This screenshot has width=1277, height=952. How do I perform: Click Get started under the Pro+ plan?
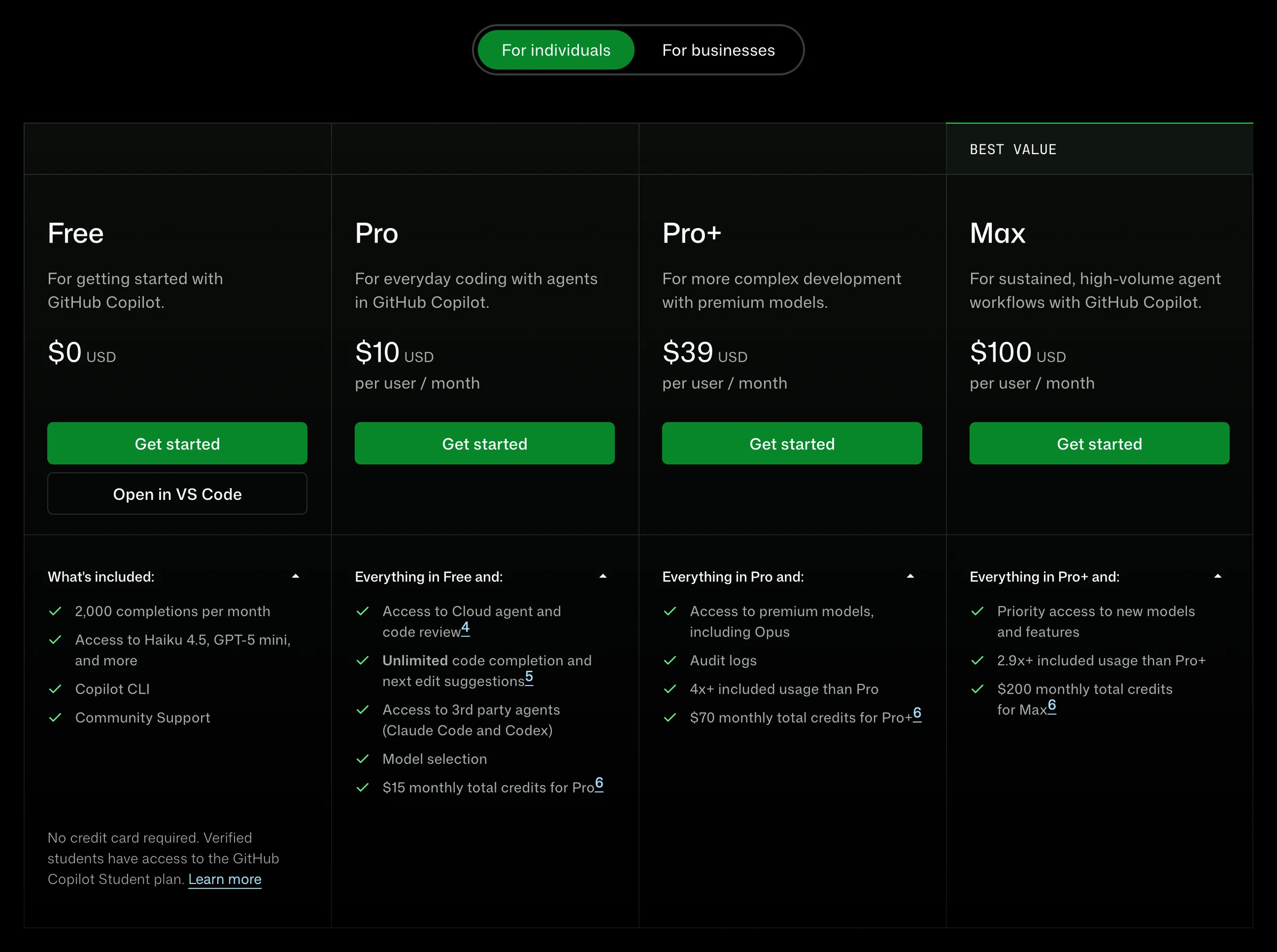point(792,443)
